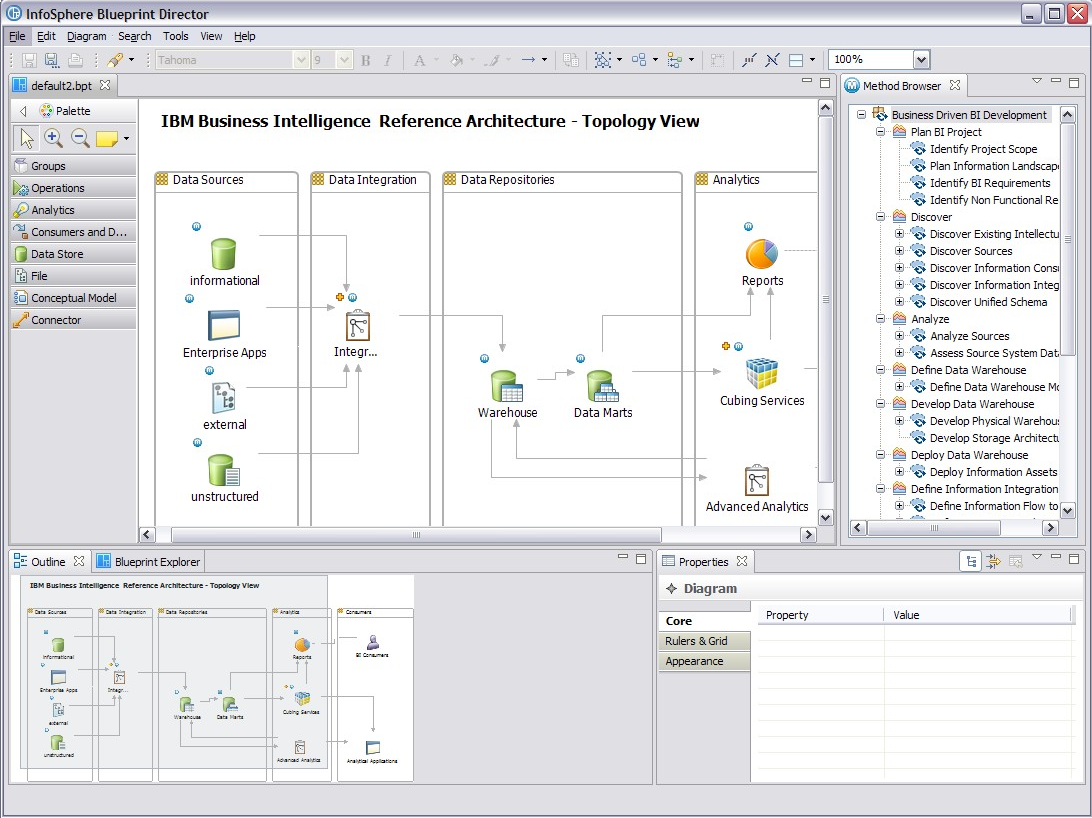Open the Diagram menu
Screen dimensions: 1092x818
click(x=86, y=36)
